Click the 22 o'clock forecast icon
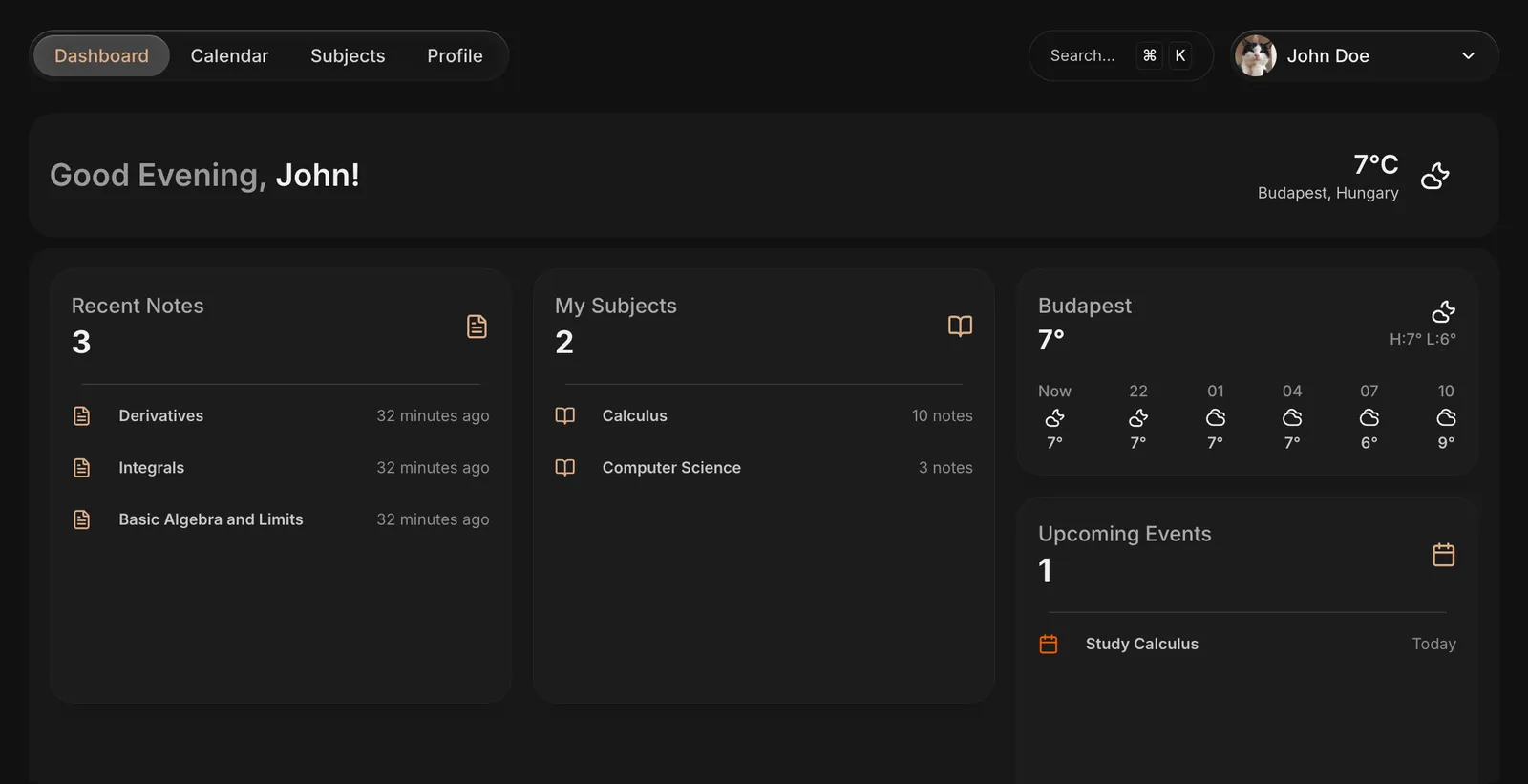 (1138, 418)
